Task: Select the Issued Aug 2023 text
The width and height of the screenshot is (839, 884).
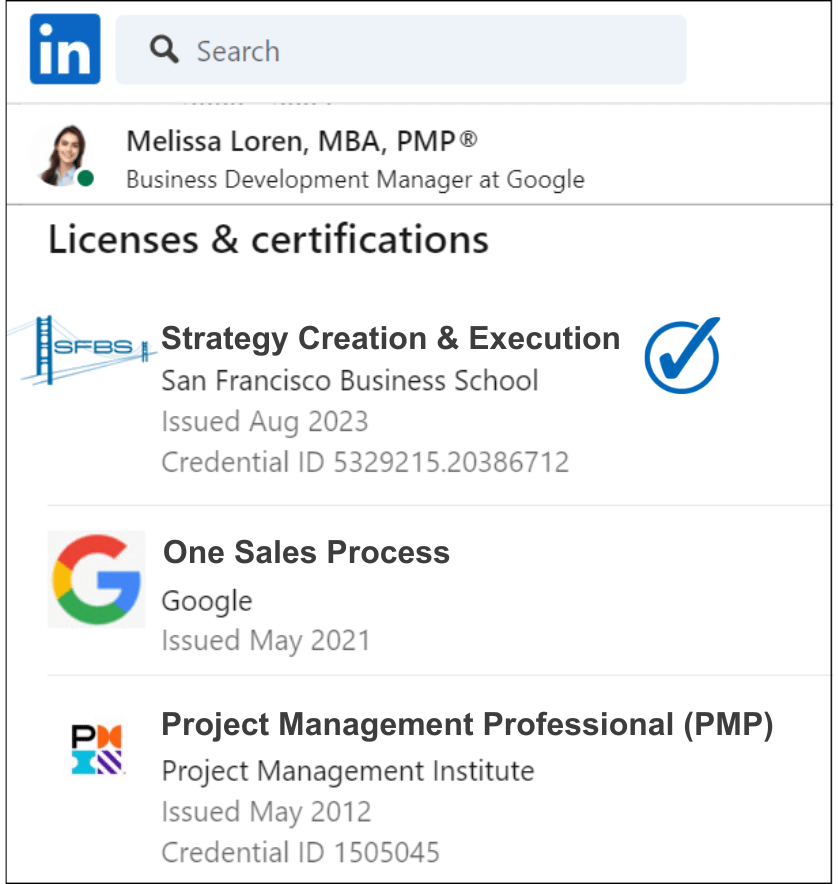Action: pyautogui.click(x=265, y=422)
